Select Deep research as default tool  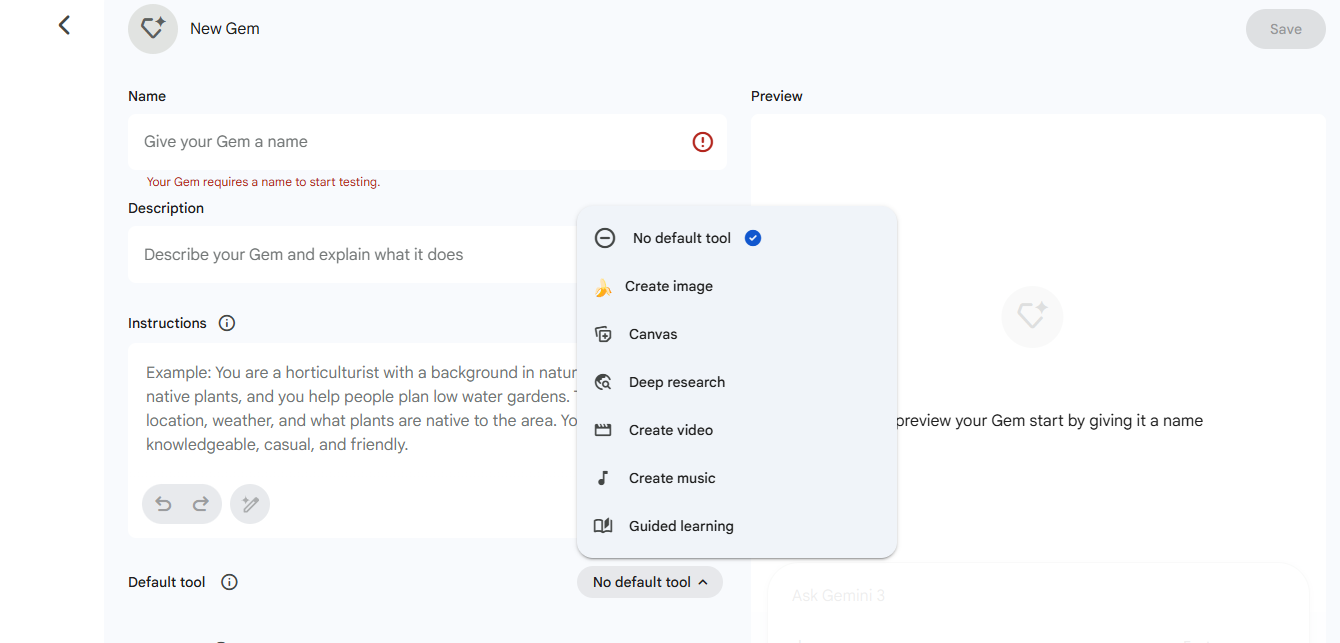pos(676,382)
